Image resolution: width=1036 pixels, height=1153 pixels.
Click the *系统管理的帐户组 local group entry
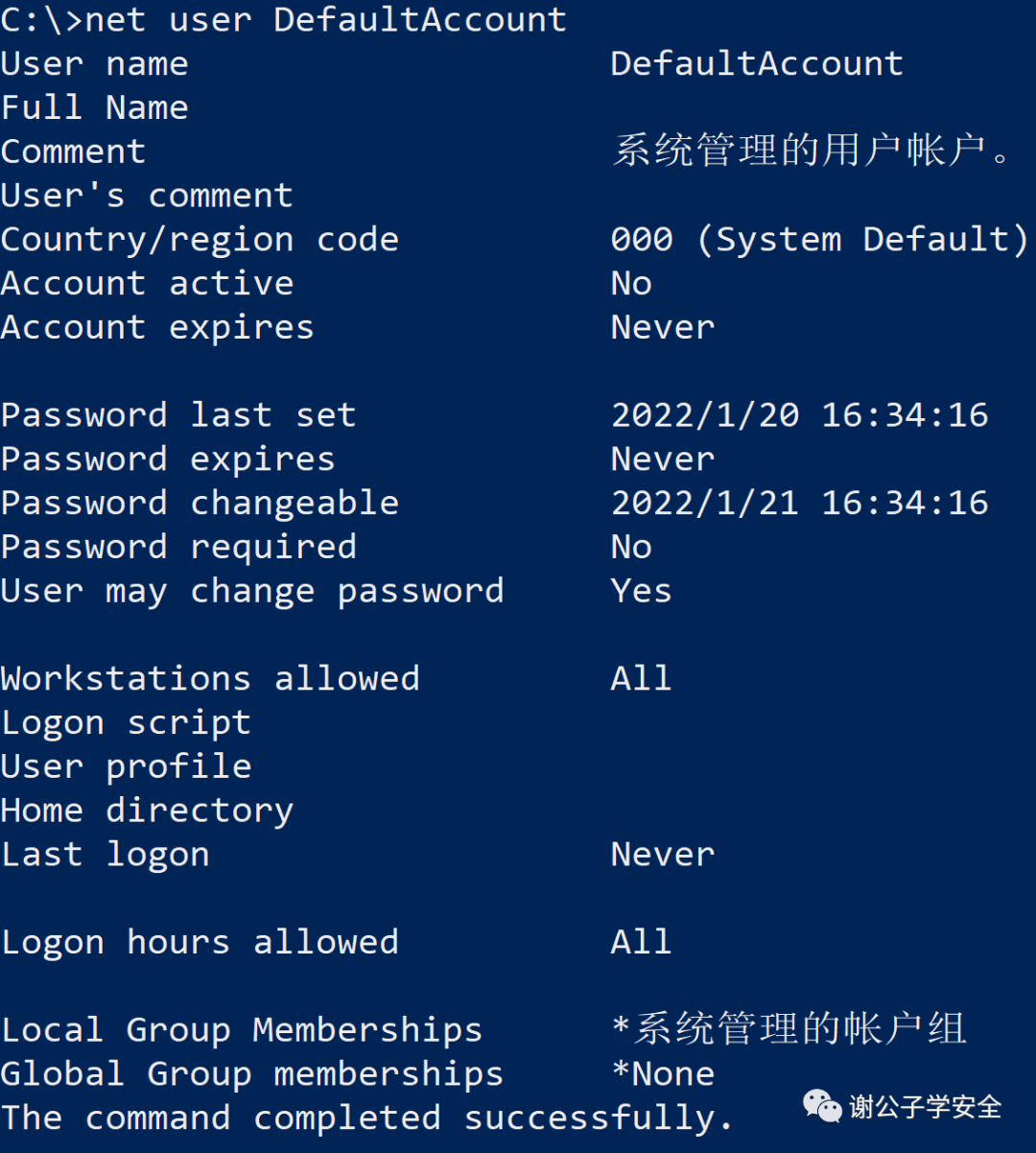click(789, 1029)
